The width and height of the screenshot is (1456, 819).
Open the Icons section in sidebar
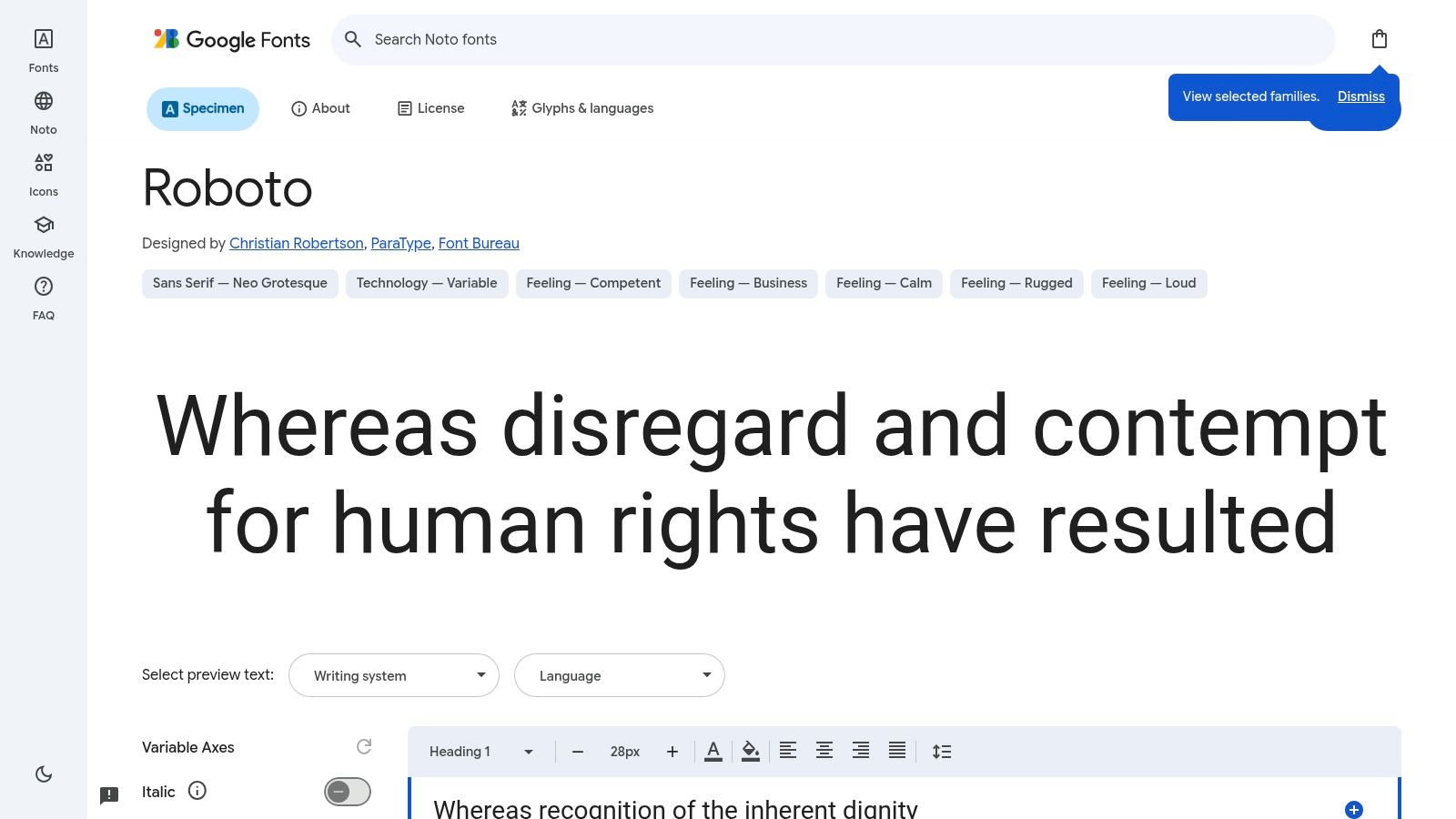(44, 175)
